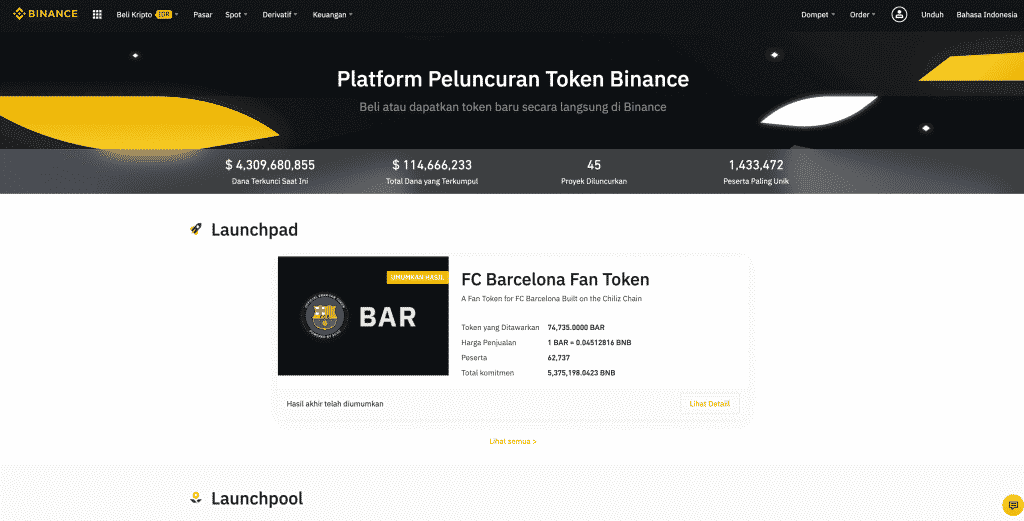
Task: Open the Pasar menu item
Action: click(x=203, y=15)
